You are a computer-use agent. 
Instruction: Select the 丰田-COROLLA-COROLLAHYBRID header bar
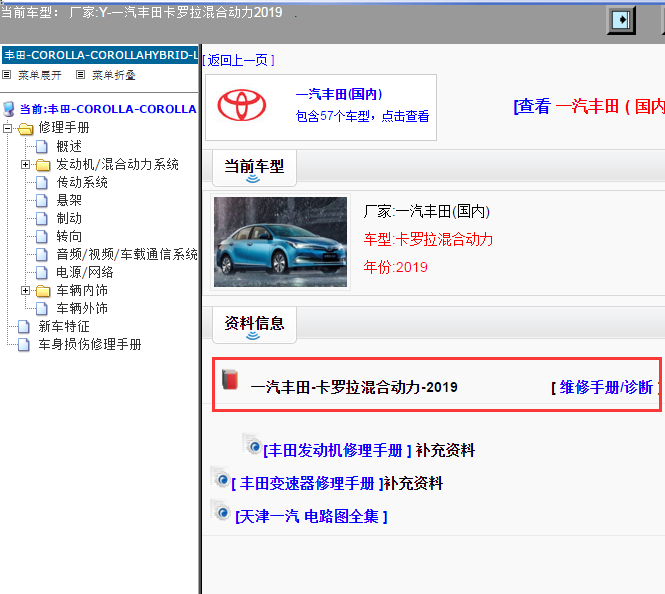[100, 55]
